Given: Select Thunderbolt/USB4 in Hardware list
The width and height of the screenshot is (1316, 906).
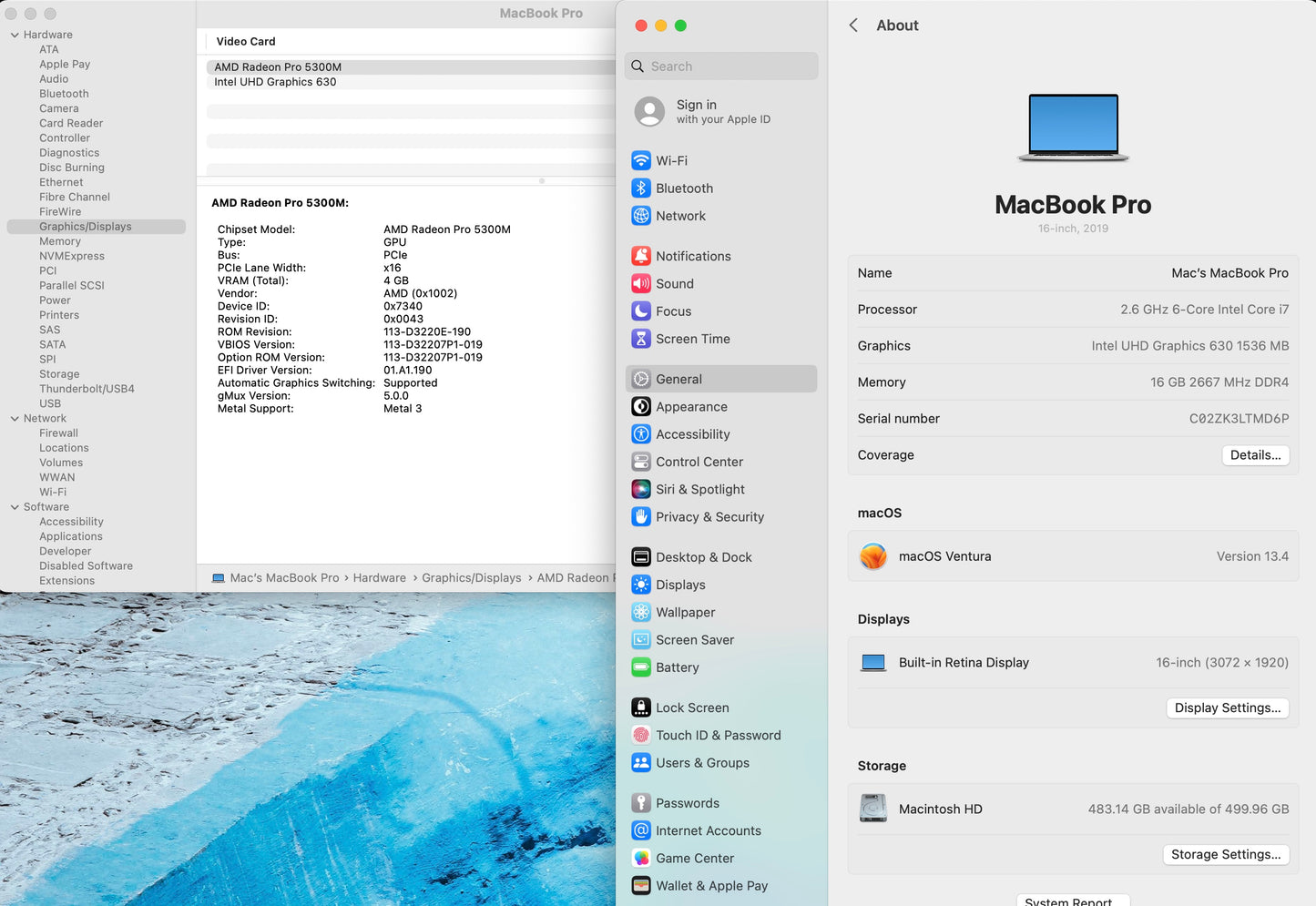Looking at the screenshot, I should [x=87, y=389].
